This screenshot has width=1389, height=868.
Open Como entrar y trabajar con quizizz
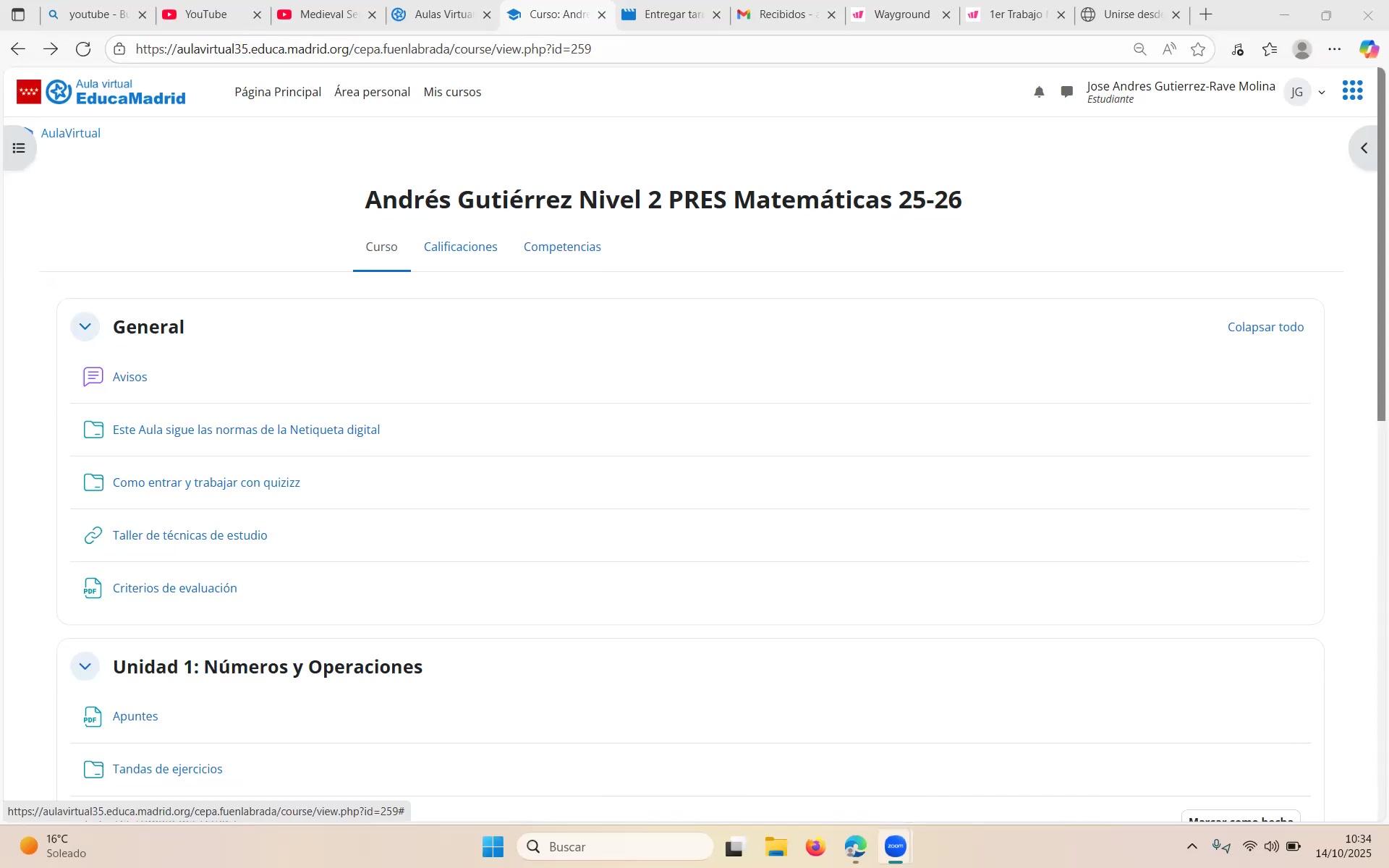pos(206,482)
